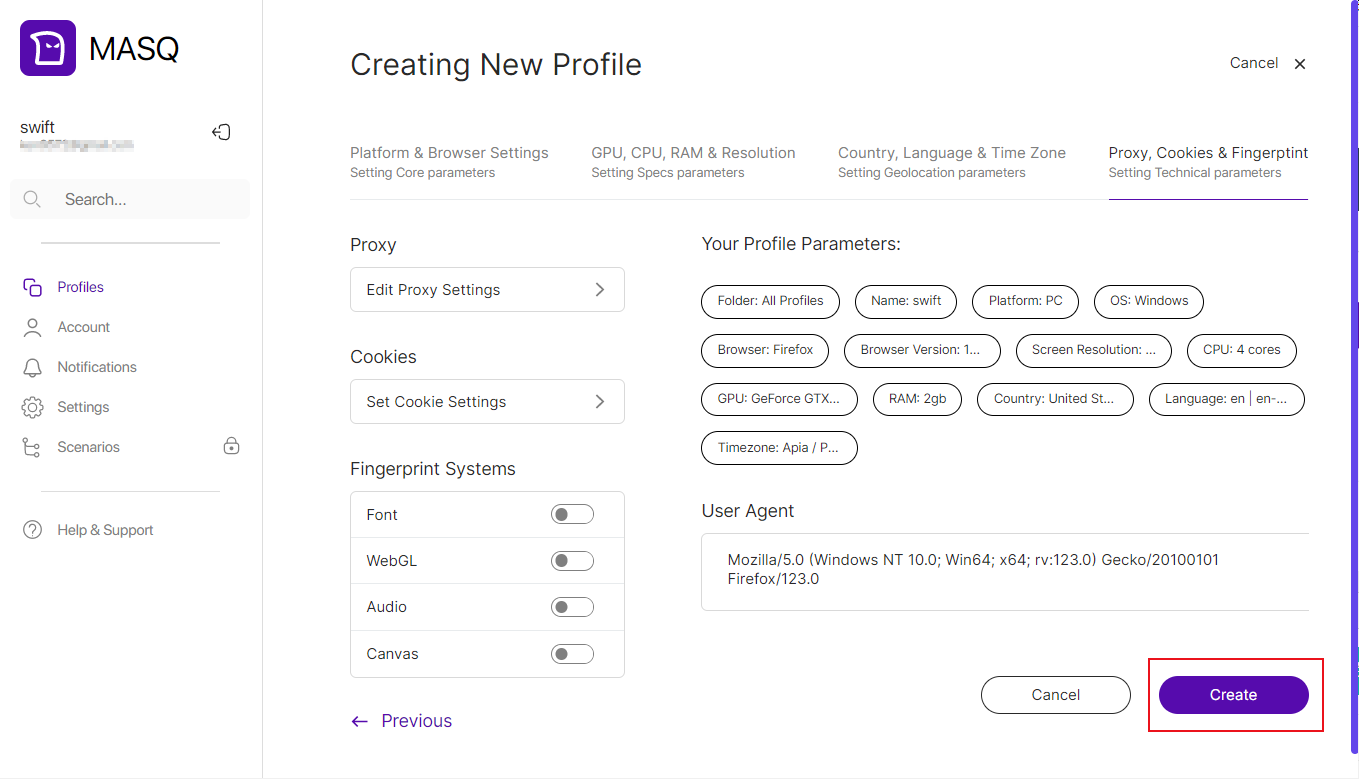Go back using the Previous link

click(402, 721)
